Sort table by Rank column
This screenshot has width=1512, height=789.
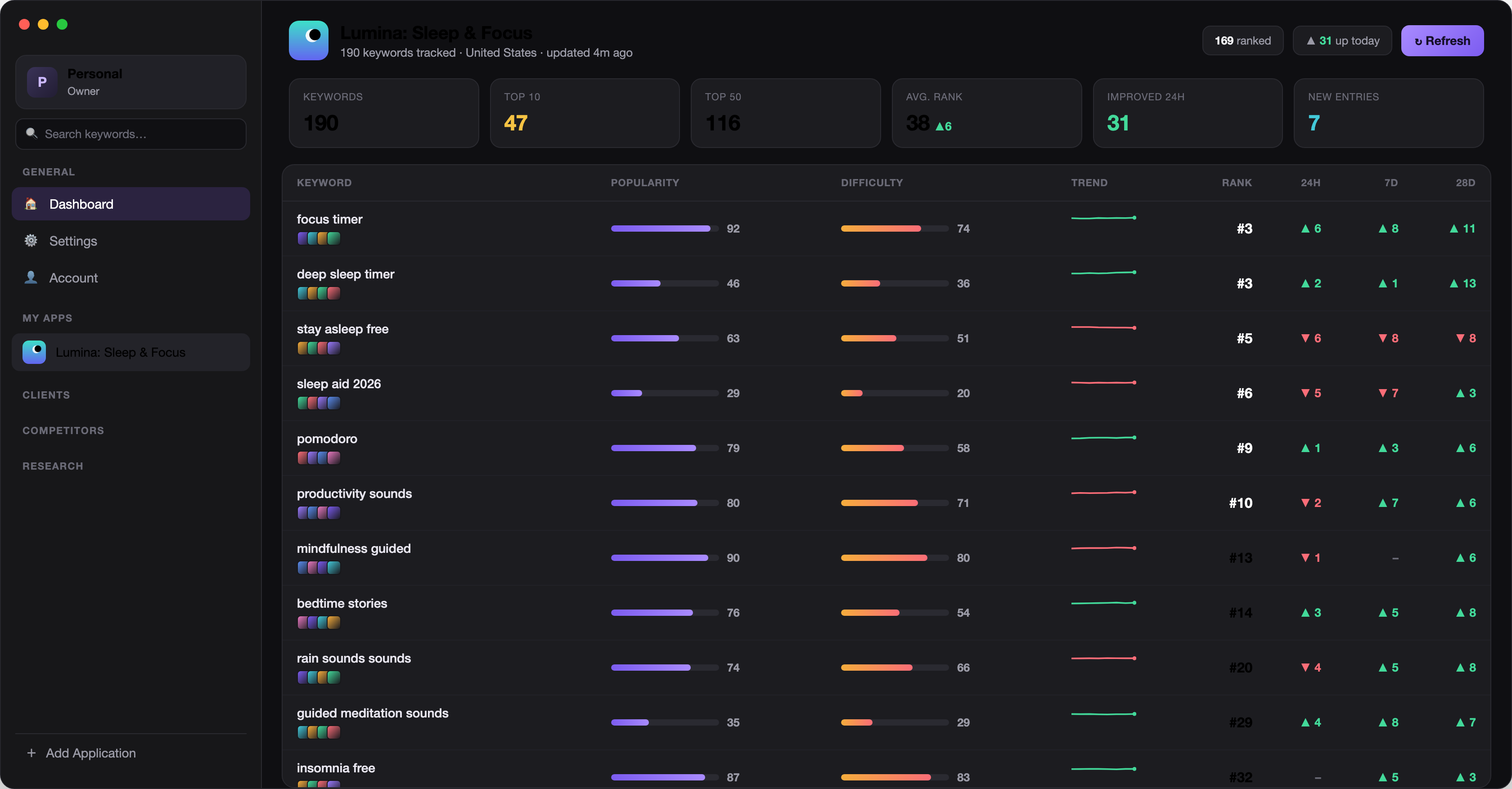pos(1237,183)
